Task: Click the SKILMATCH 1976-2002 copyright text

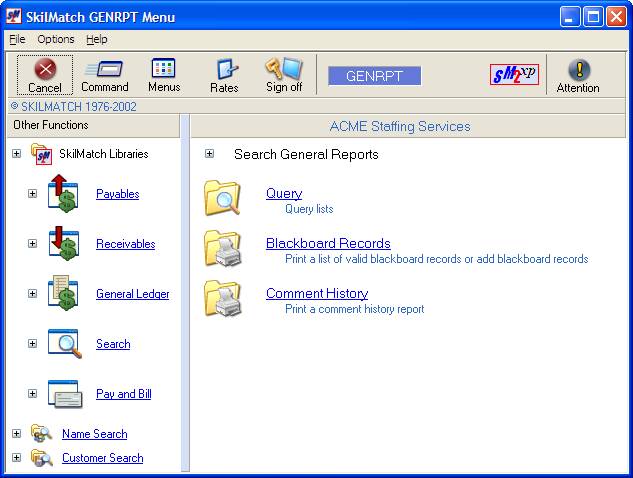Action: point(73,107)
